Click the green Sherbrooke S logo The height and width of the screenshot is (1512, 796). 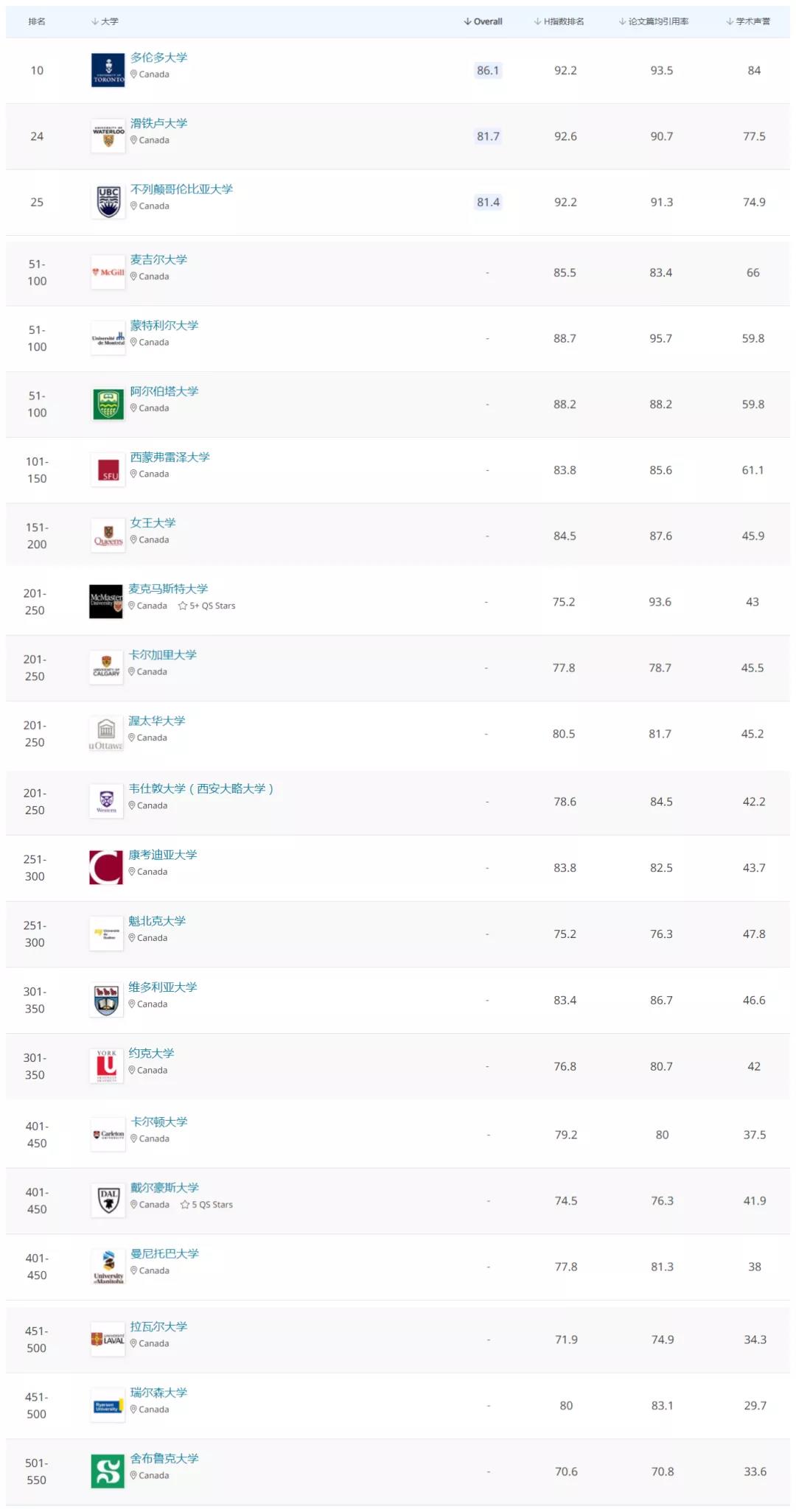108,1471
